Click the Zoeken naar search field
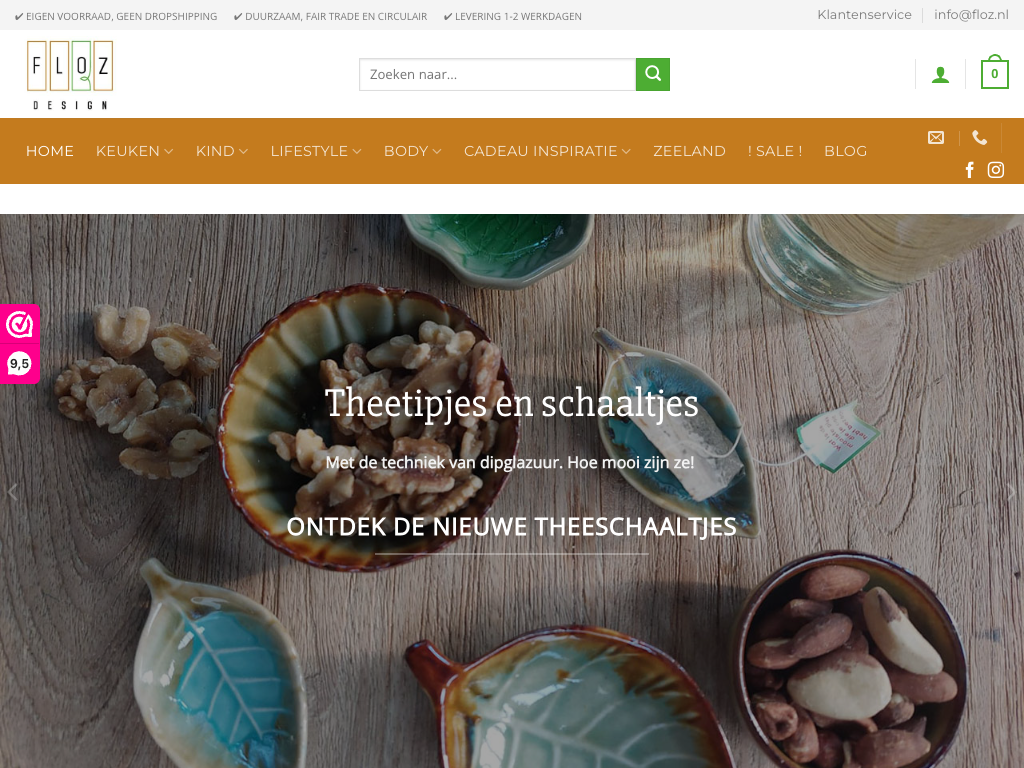1024x768 pixels. click(498, 74)
